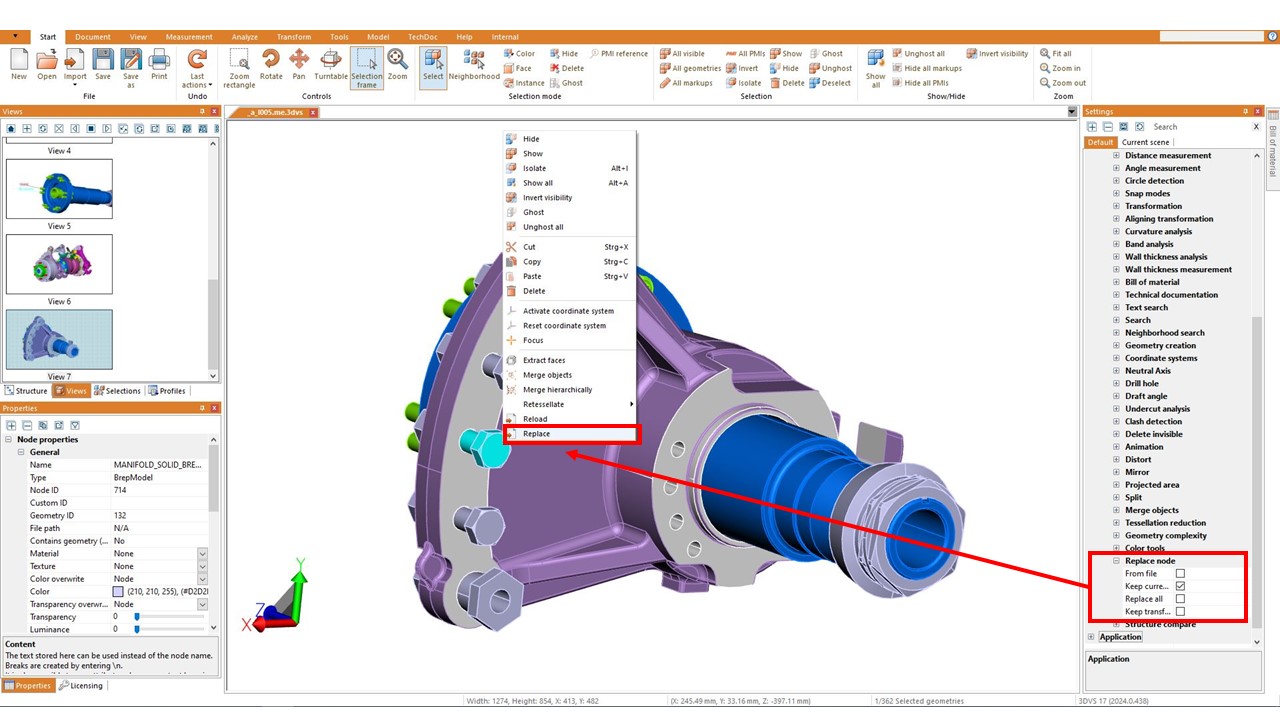Enable the Replace all checkbox
1280x720 pixels.
1180,599
